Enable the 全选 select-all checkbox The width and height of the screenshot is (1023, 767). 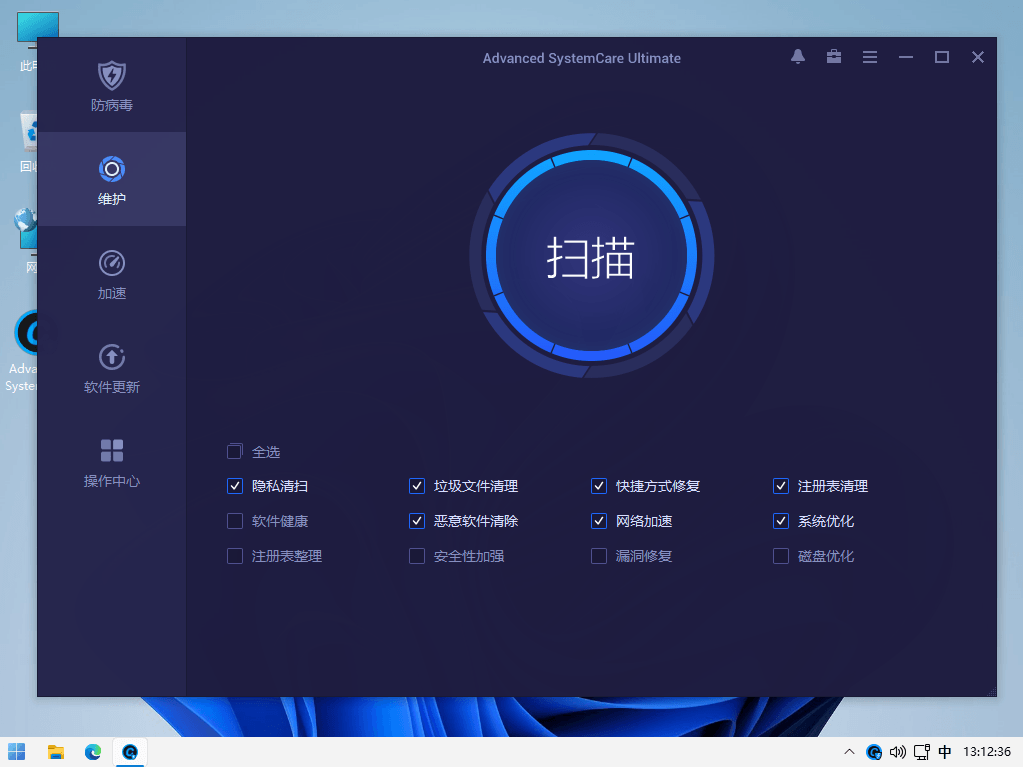(235, 452)
